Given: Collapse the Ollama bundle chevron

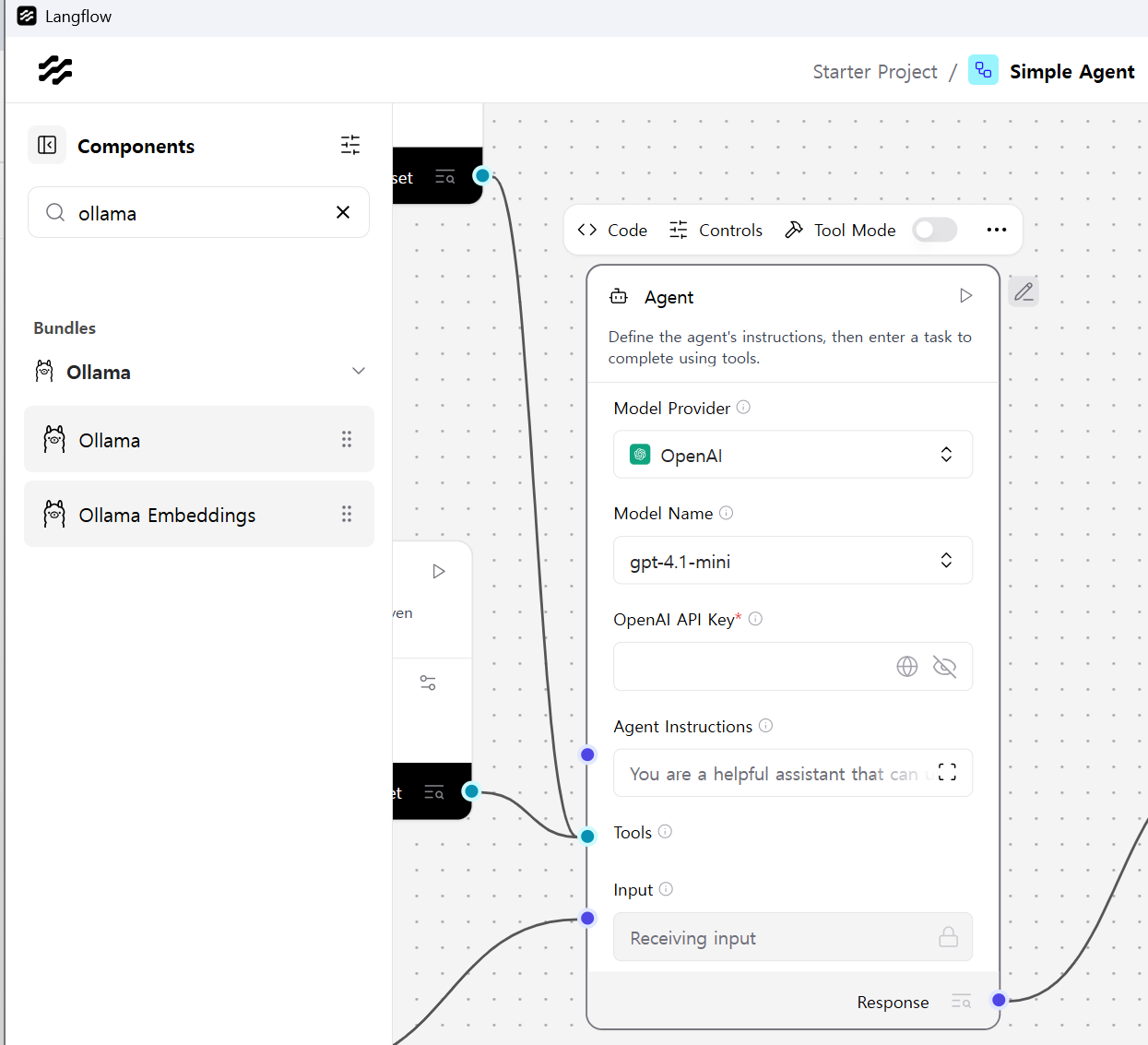Looking at the screenshot, I should (x=359, y=371).
